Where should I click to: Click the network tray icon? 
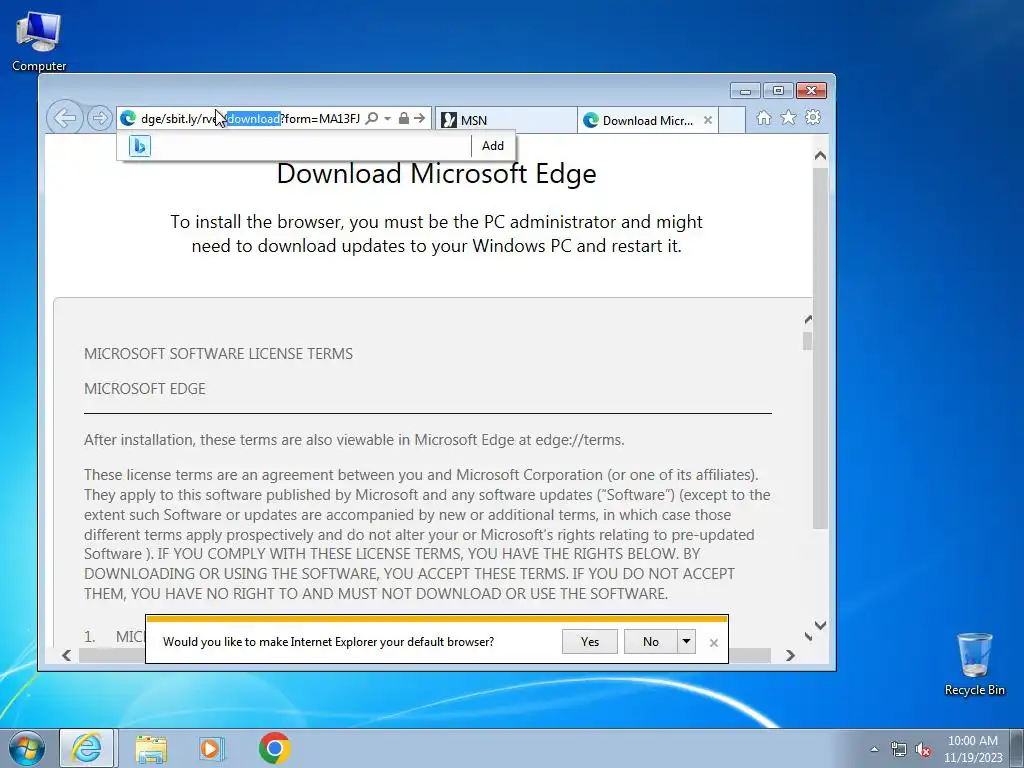(x=899, y=750)
